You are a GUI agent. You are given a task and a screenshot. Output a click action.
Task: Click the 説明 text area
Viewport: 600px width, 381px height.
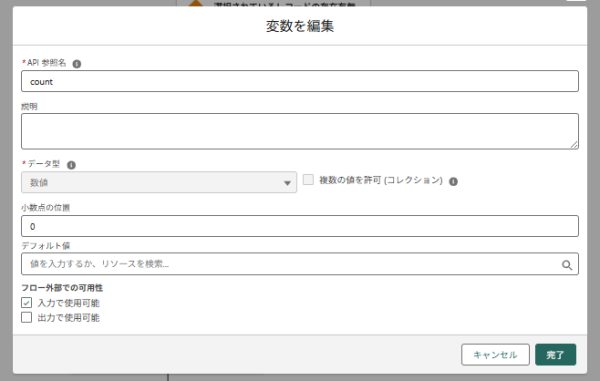300,131
